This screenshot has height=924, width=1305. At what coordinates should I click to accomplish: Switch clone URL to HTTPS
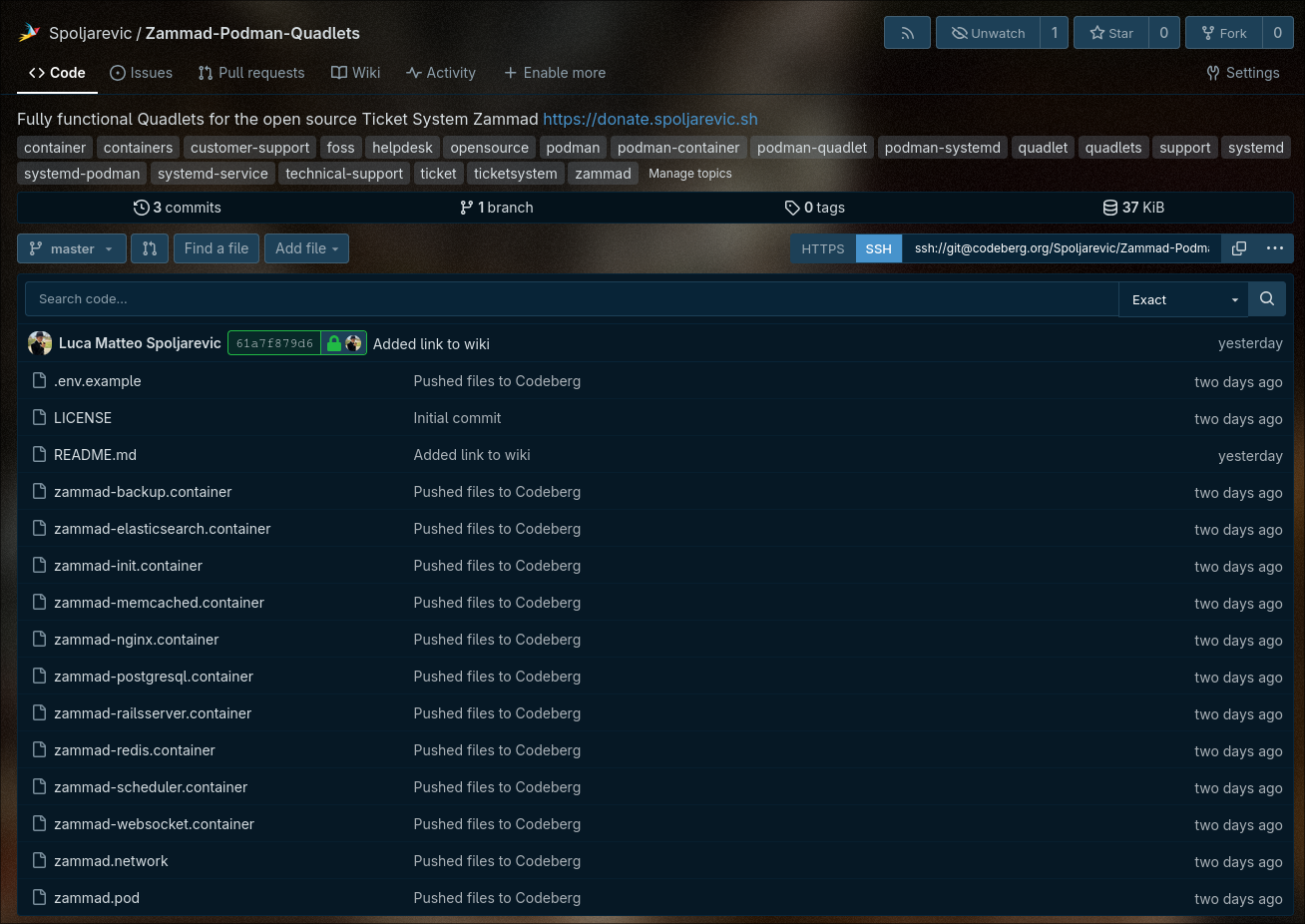point(822,248)
